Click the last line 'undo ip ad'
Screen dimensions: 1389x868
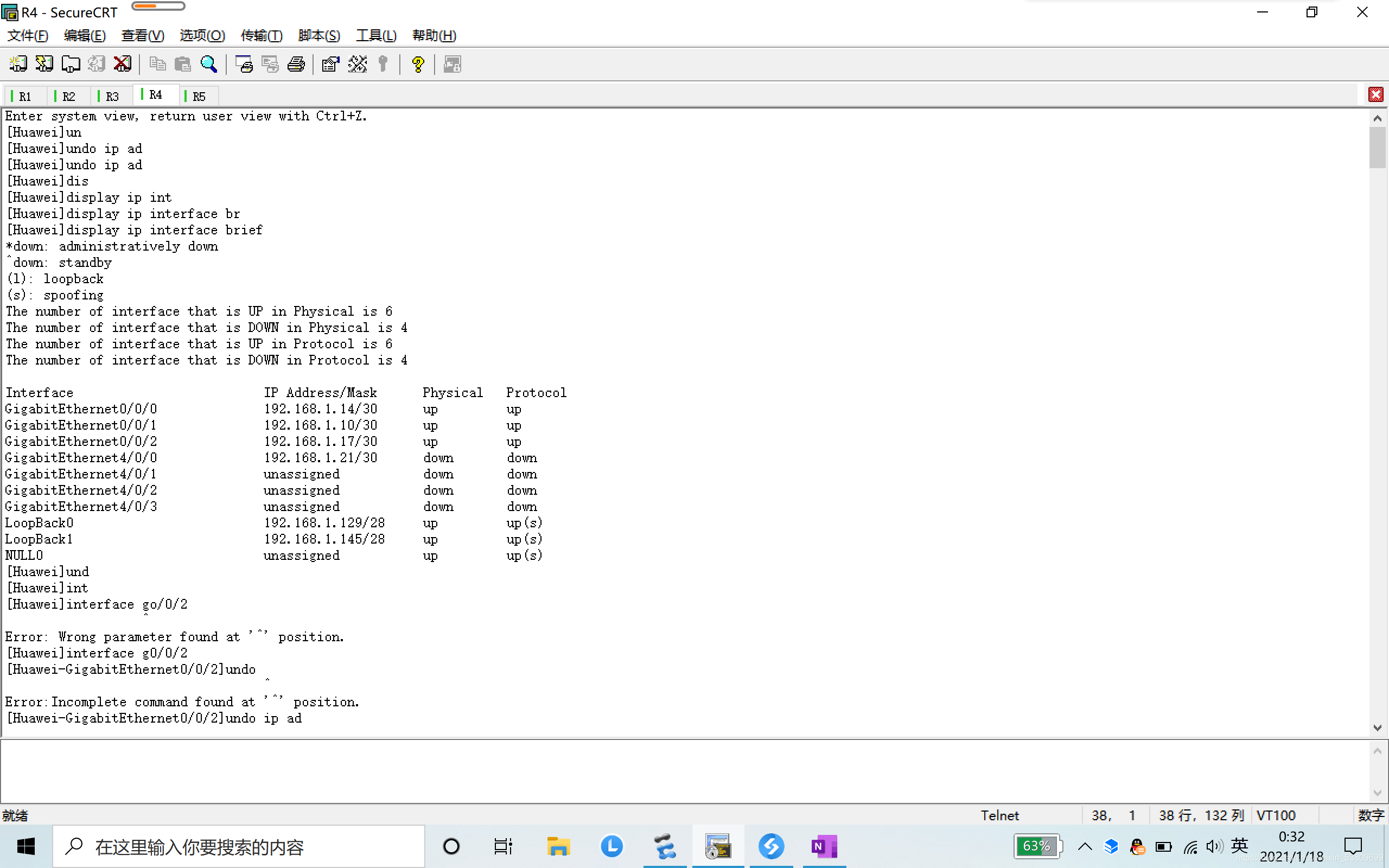(264, 718)
